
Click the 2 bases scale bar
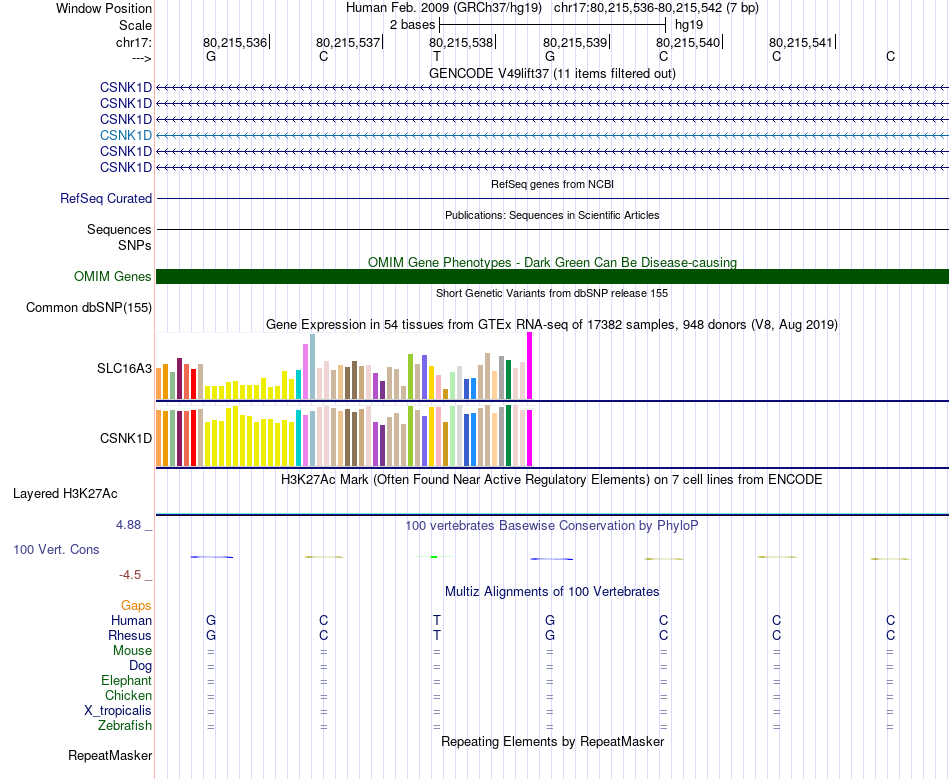pyautogui.click(x=553, y=25)
